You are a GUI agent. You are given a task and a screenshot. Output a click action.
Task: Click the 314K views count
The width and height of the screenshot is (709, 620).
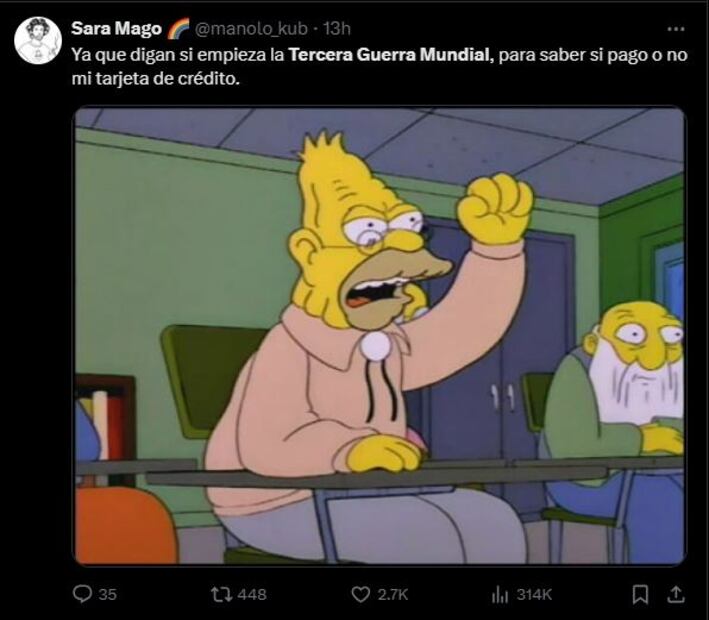point(534,594)
